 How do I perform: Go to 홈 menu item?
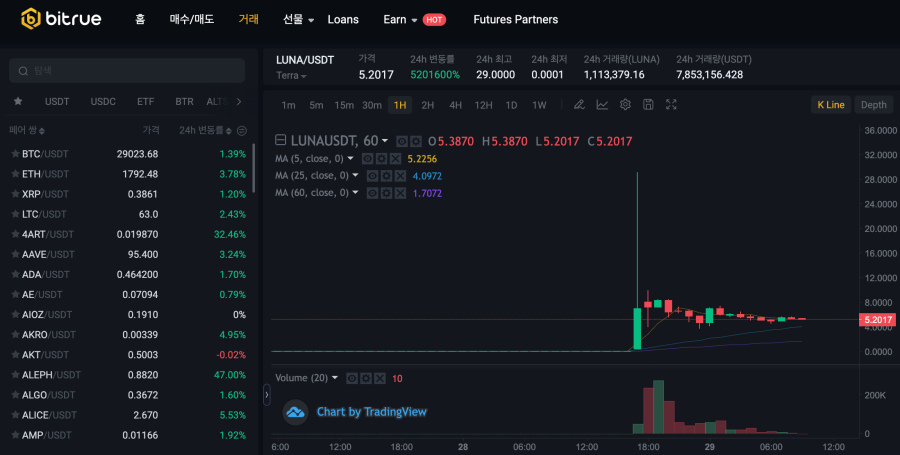[x=140, y=20]
